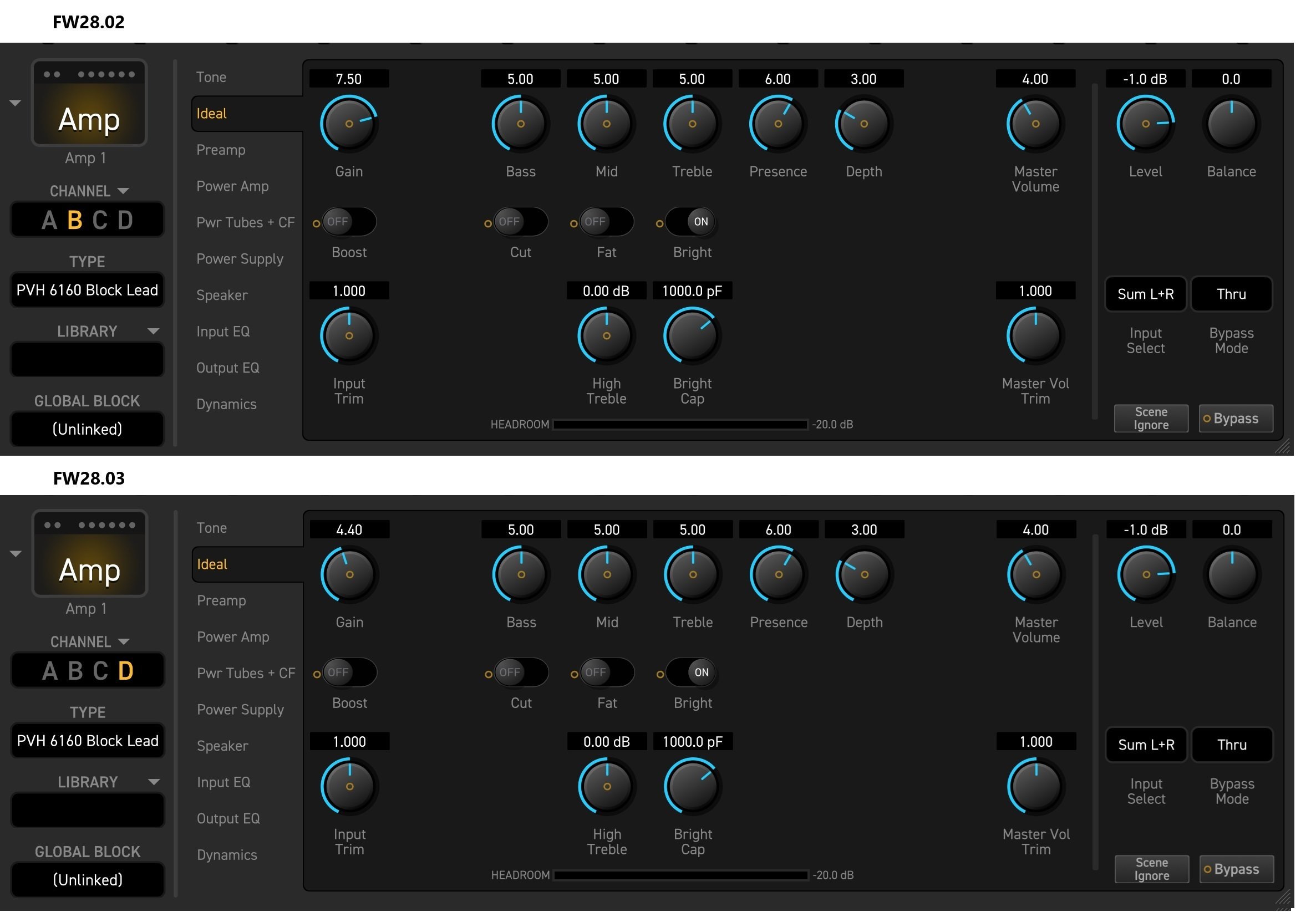
Task: Open amp TYPE selector in FW28.03 panel
Action: [x=88, y=741]
